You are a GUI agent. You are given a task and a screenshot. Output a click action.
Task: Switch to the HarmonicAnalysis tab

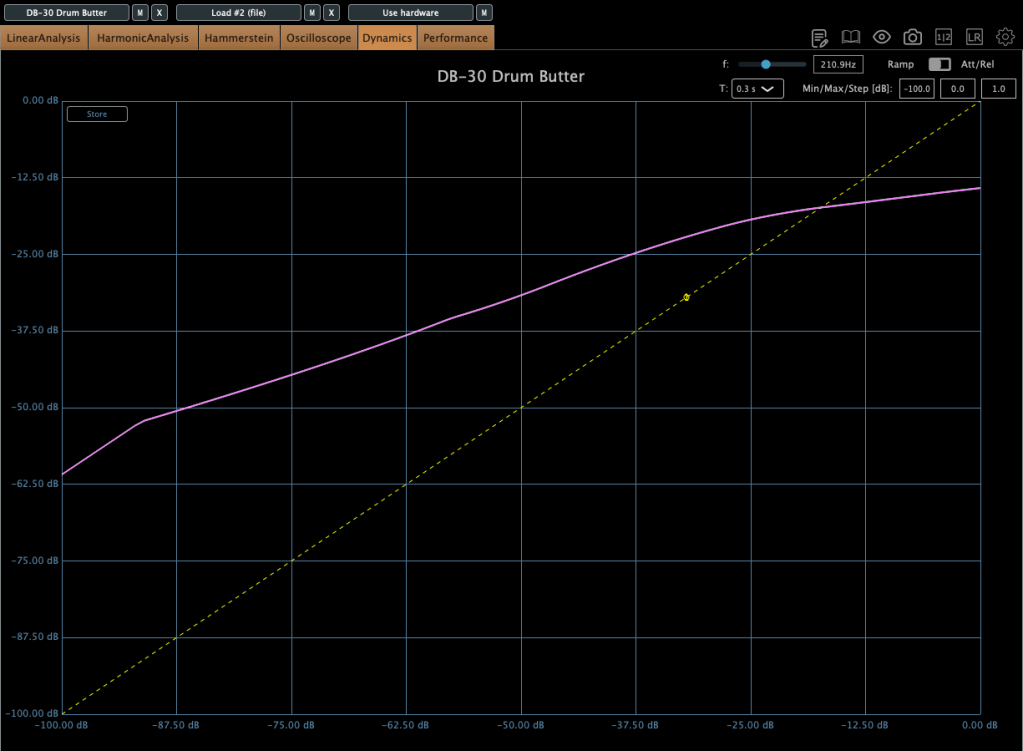143,38
